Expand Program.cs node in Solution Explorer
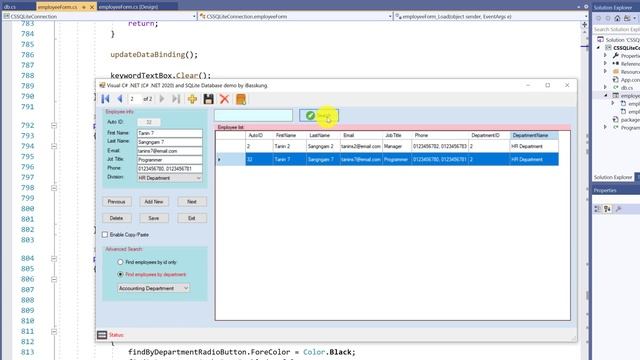 tap(606, 127)
